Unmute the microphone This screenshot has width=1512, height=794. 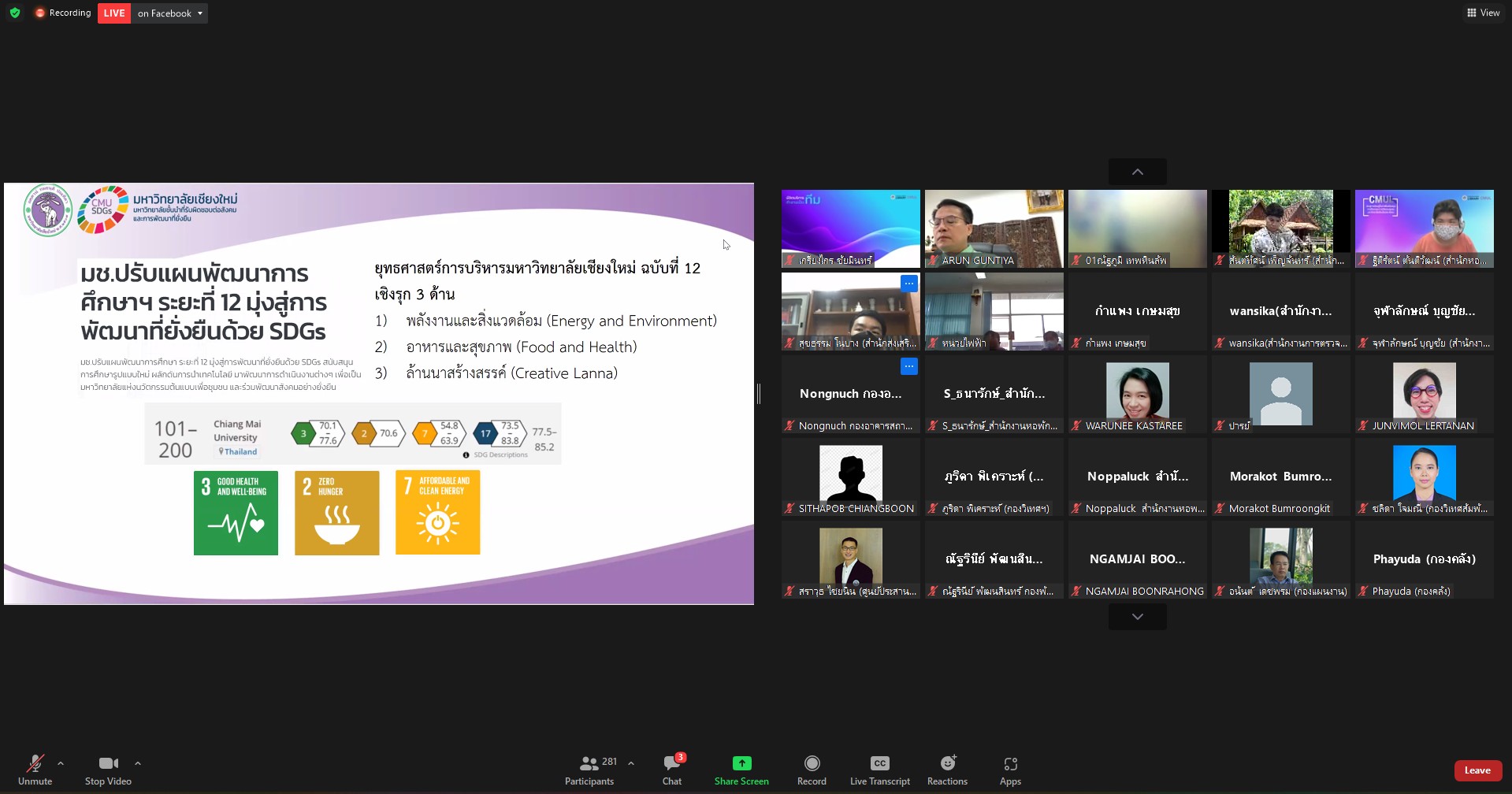[35, 770]
